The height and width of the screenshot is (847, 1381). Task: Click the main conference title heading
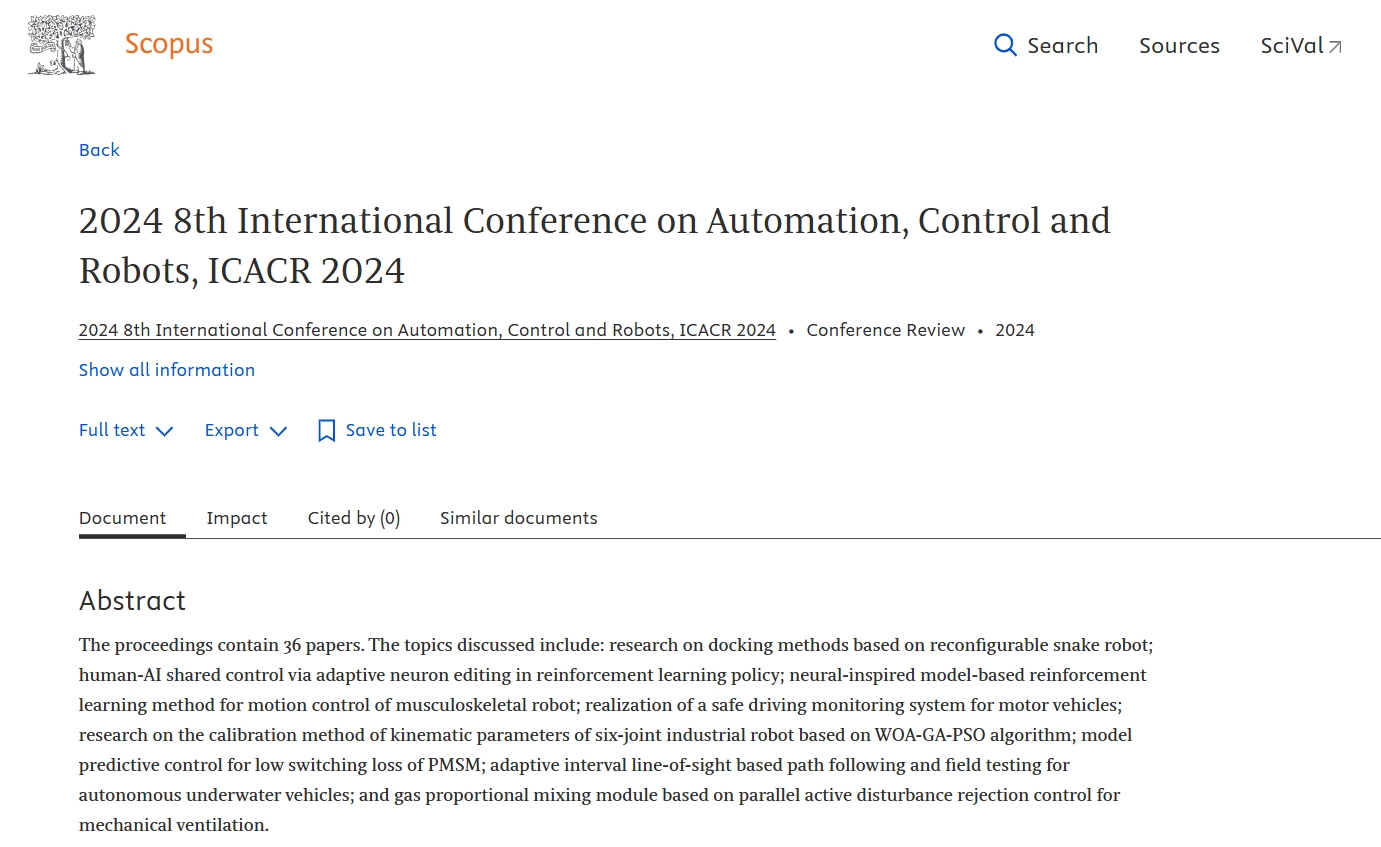pyautogui.click(x=595, y=245)
